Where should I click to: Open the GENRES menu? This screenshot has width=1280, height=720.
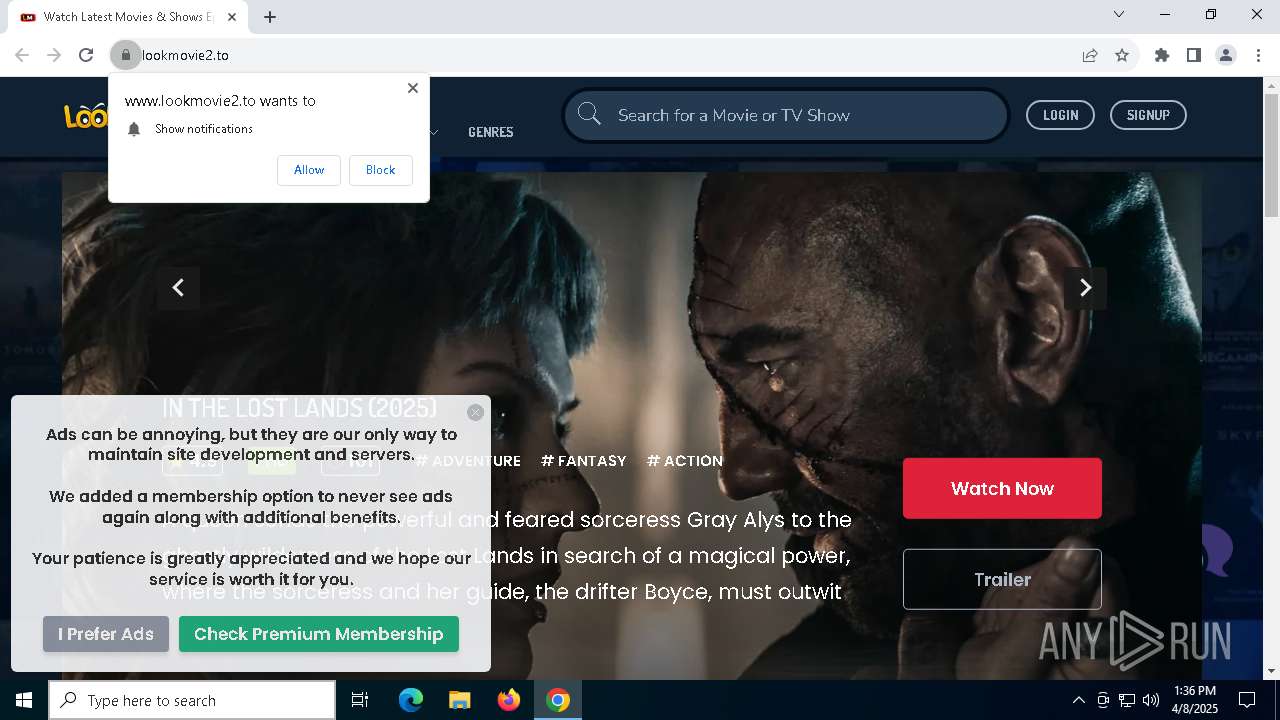point(491,132)
